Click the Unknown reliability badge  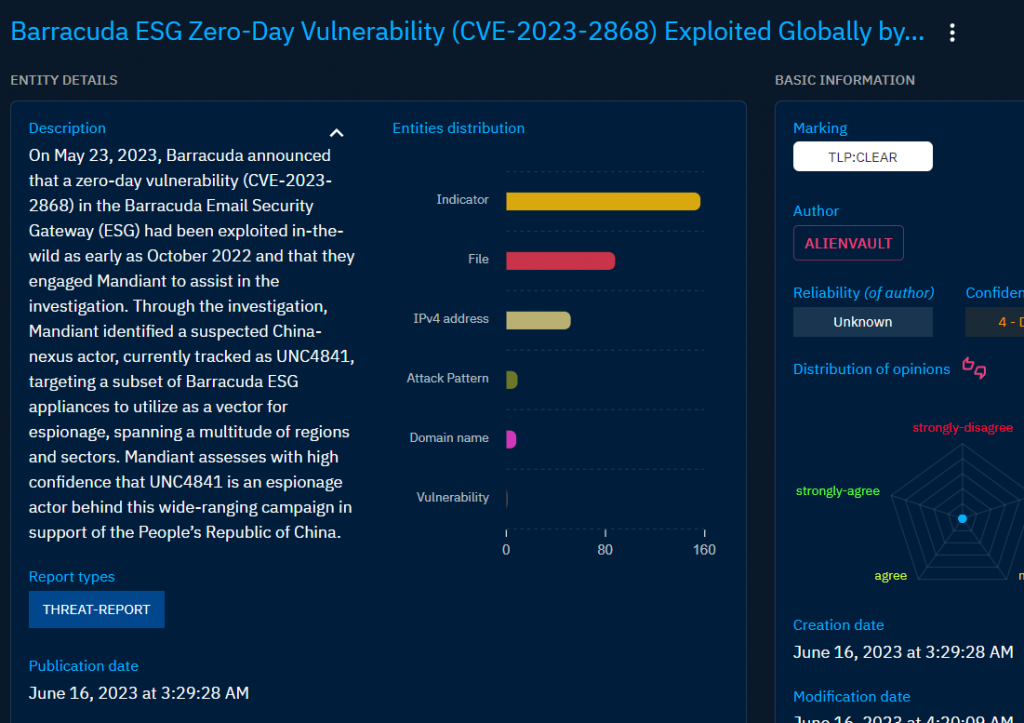[x=862, y=322]
